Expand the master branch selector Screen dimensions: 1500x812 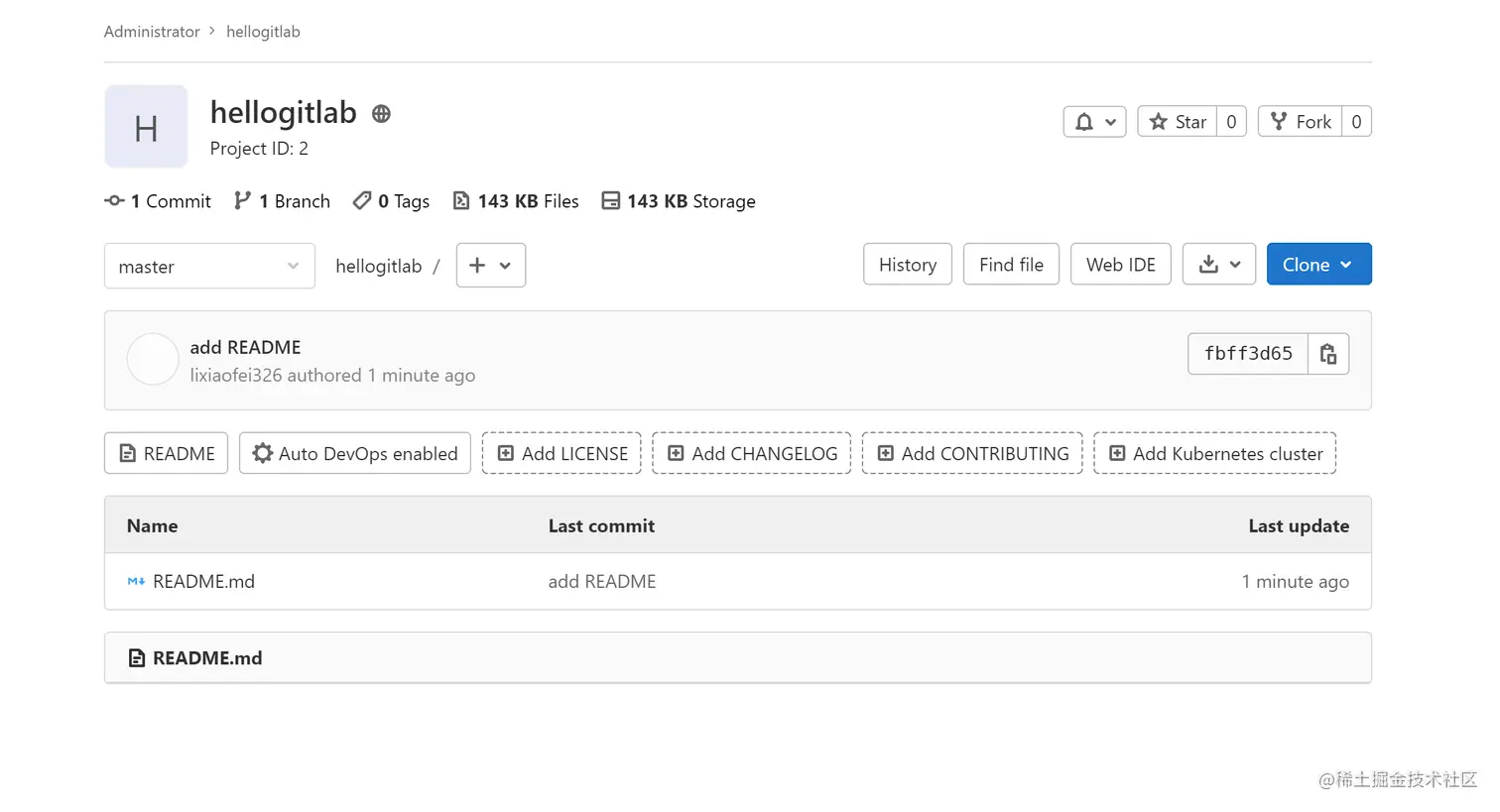pos(209,266)
